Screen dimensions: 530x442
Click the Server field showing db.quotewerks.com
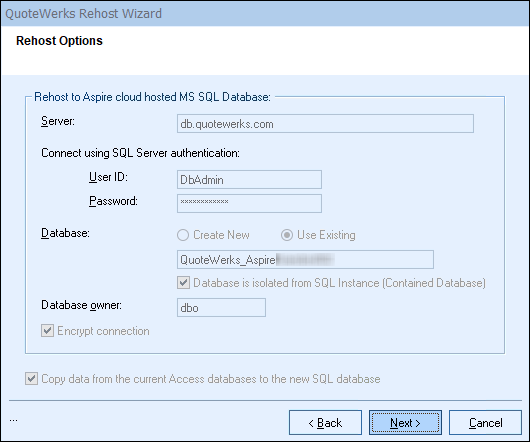pos(325,124)
